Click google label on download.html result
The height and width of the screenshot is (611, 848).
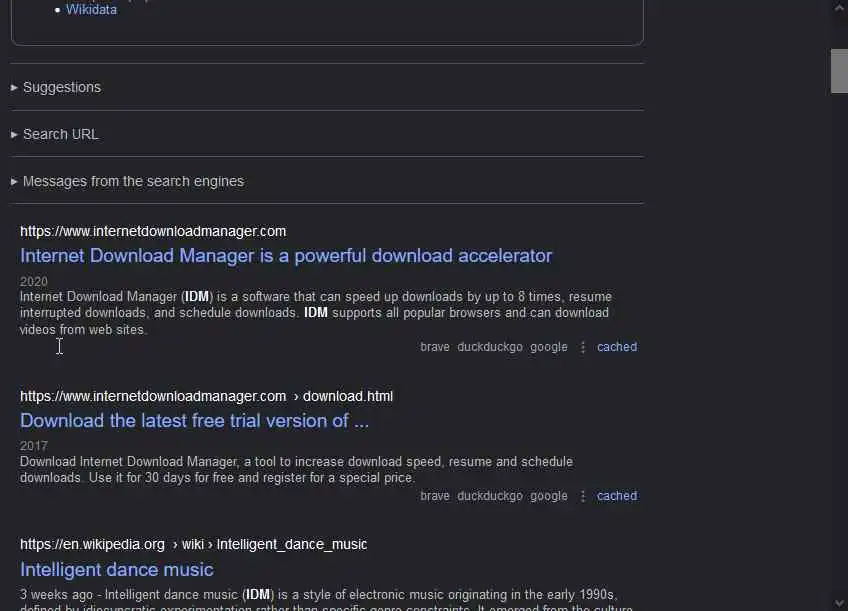pos(549,496)
